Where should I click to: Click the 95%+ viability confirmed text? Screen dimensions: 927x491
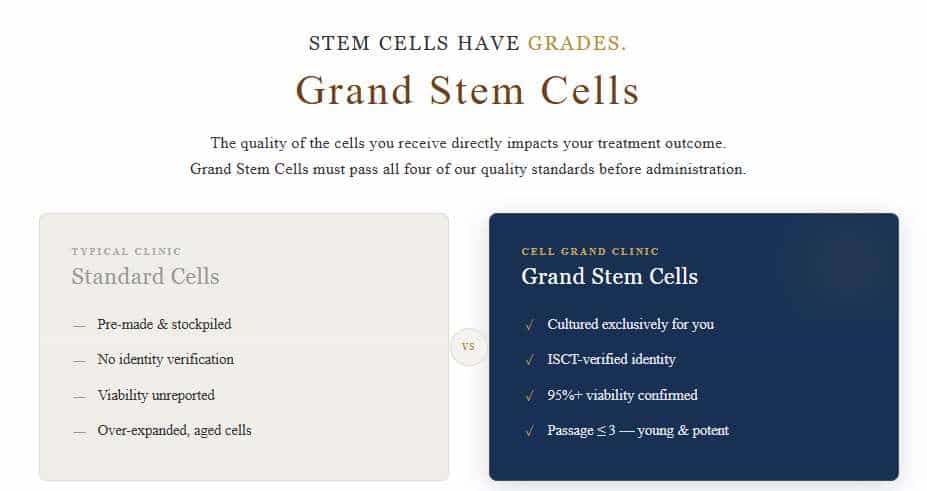[622, 396]
